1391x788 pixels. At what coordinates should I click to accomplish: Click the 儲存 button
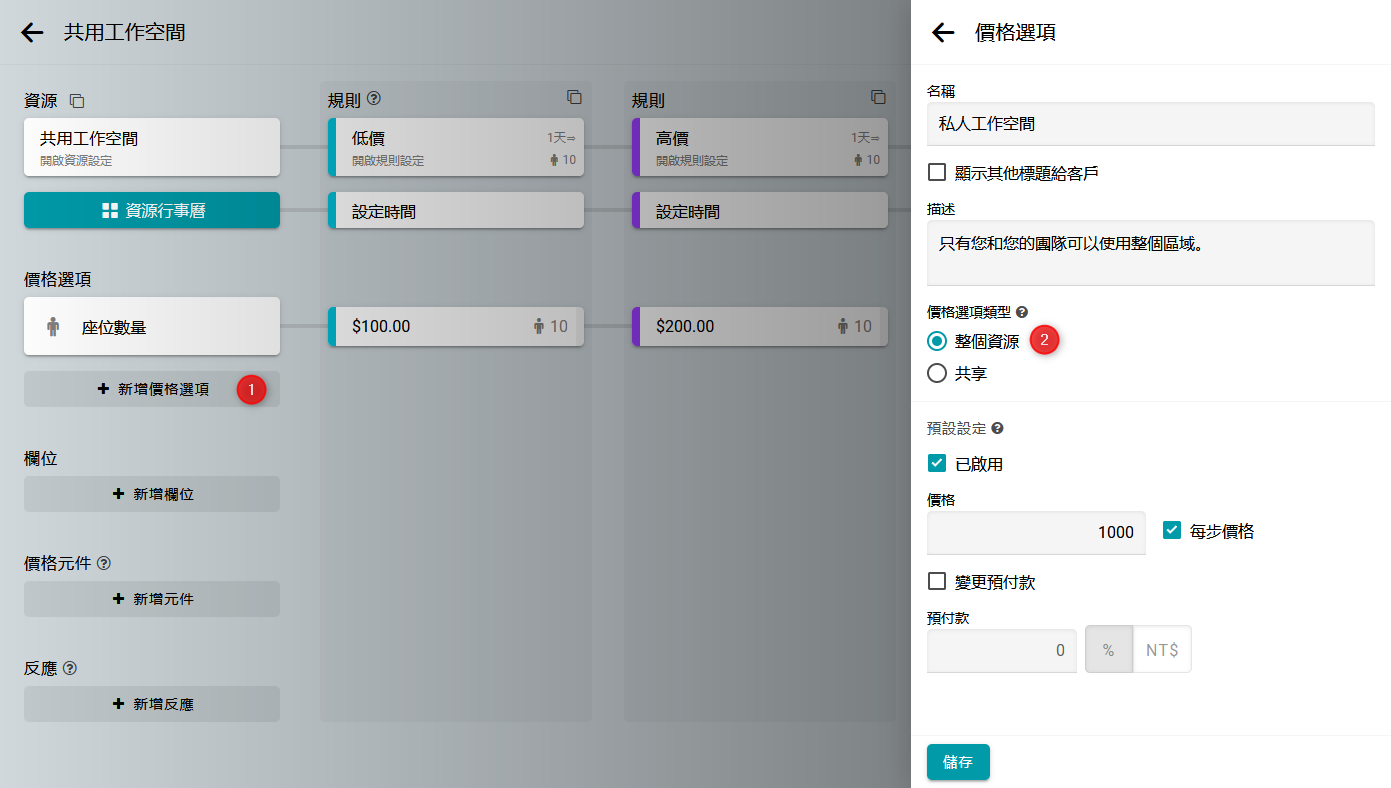click(957, 762)
